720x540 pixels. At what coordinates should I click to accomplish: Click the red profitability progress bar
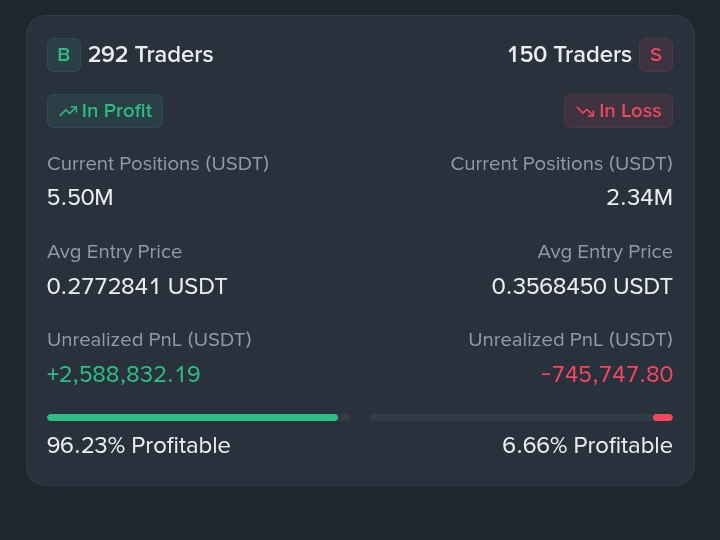pos(521,417)
